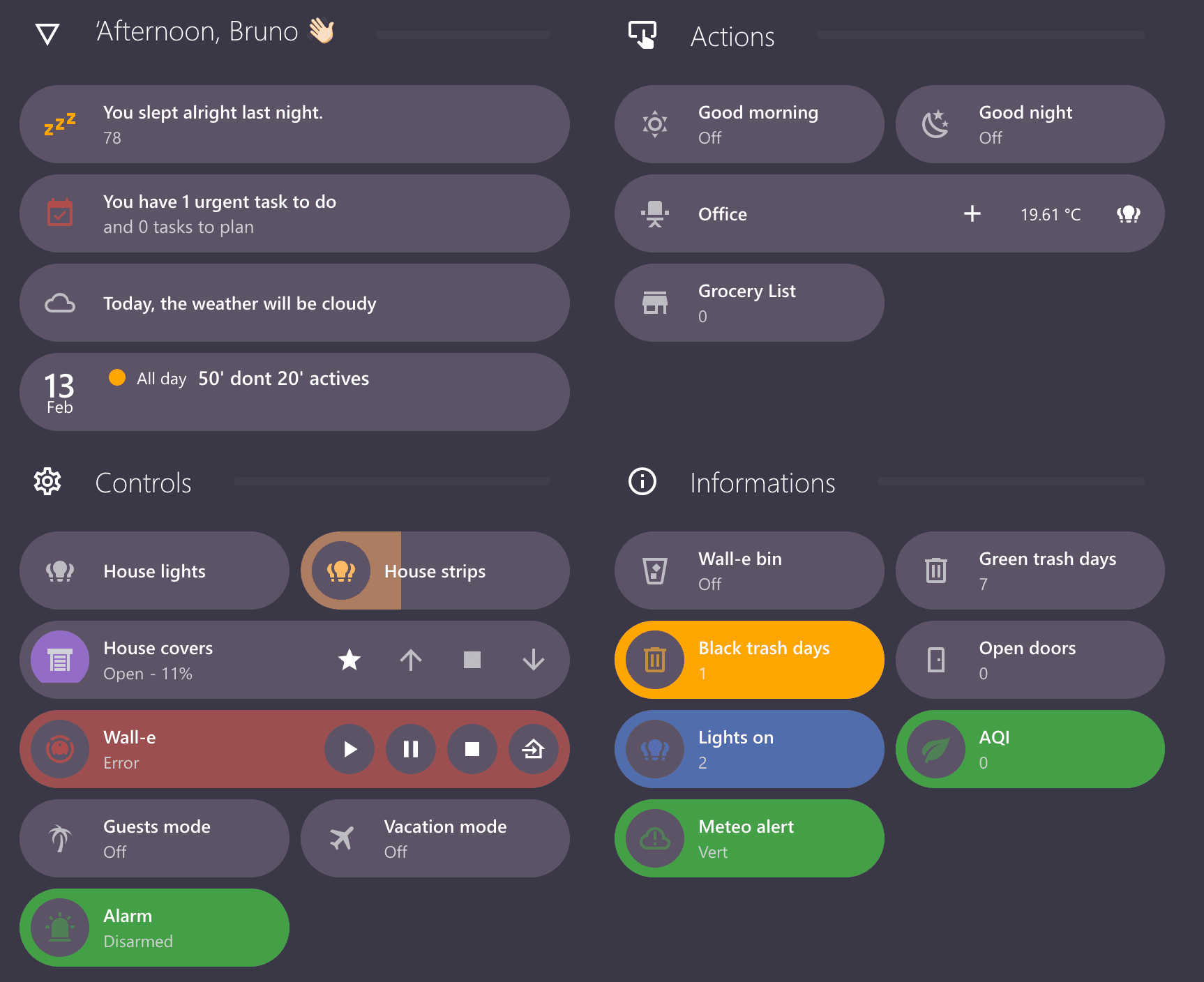Image resolution: width=1204 pixels, height=982 pixels.
Task: Click the Office desk icon
Action: pyautogui.click(x=654, y=214)
